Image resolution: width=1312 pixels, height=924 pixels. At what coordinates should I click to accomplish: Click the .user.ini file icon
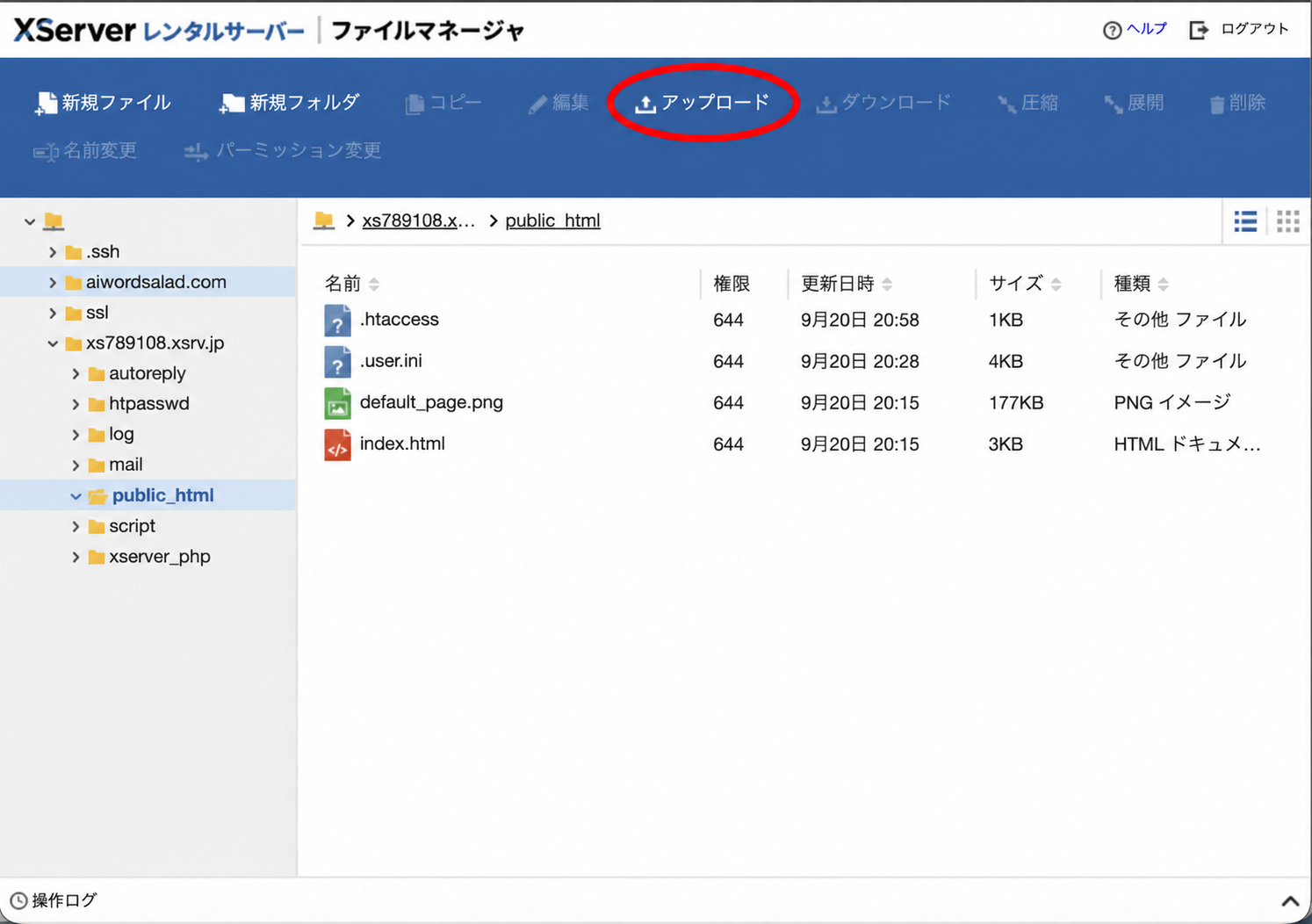(337, 362)
